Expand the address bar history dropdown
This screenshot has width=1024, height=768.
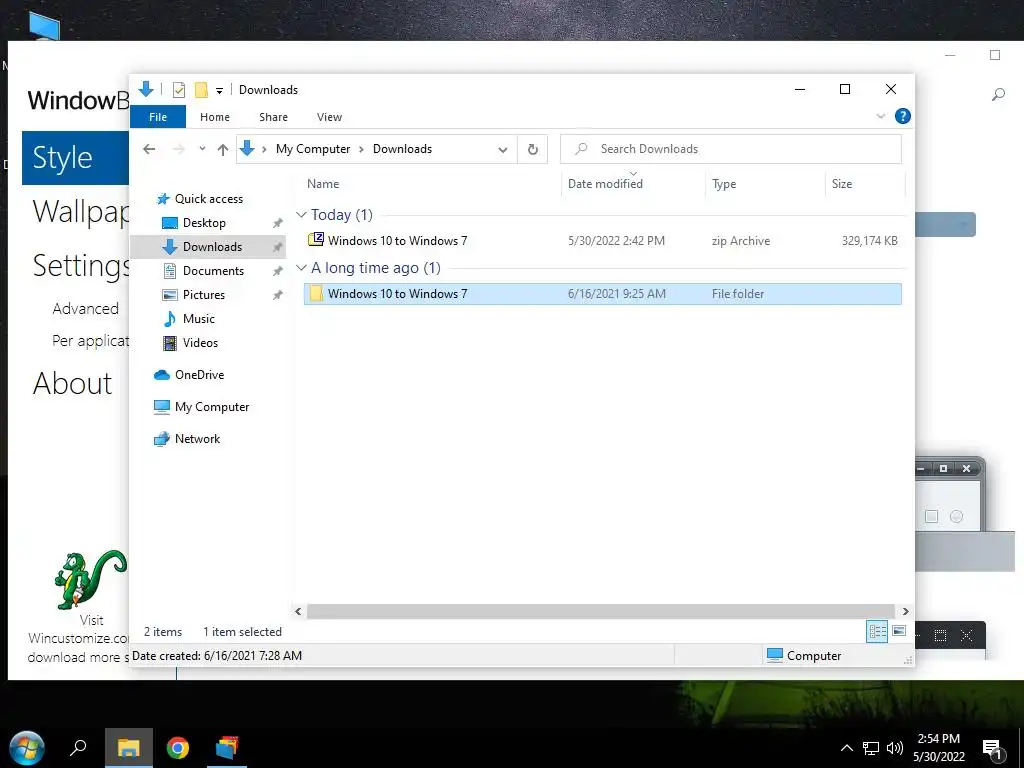pyautogui.click(x=503, y=150)
